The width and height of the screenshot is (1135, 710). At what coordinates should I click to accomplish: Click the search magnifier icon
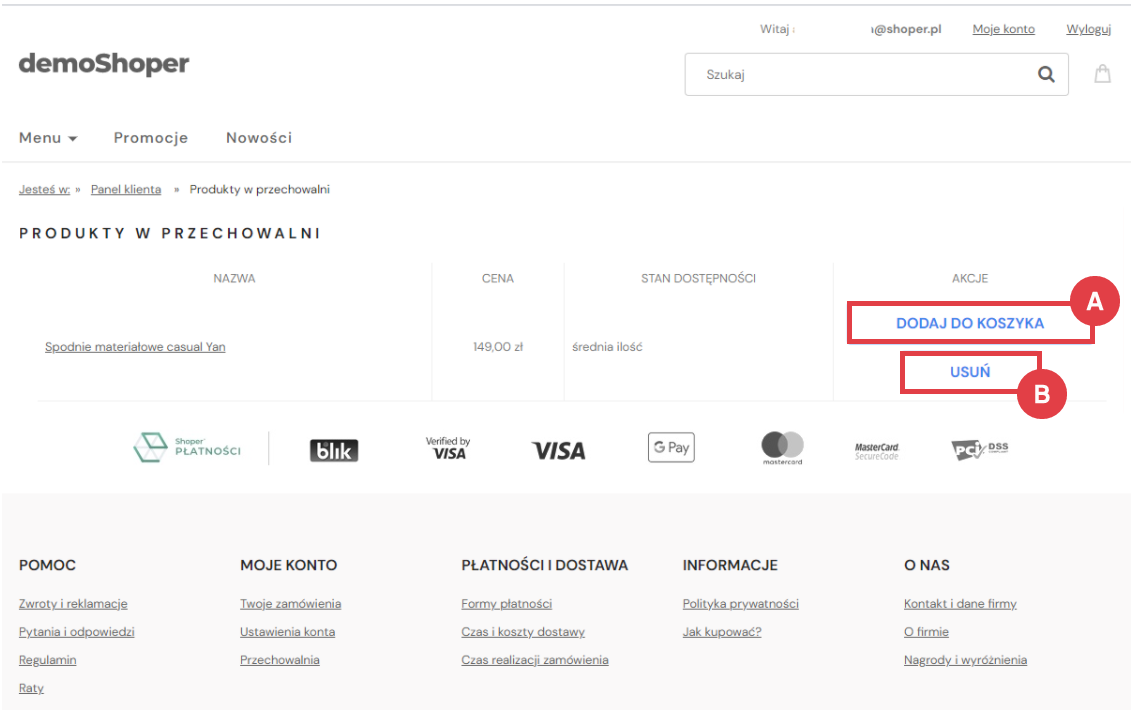click(1046, 74)
